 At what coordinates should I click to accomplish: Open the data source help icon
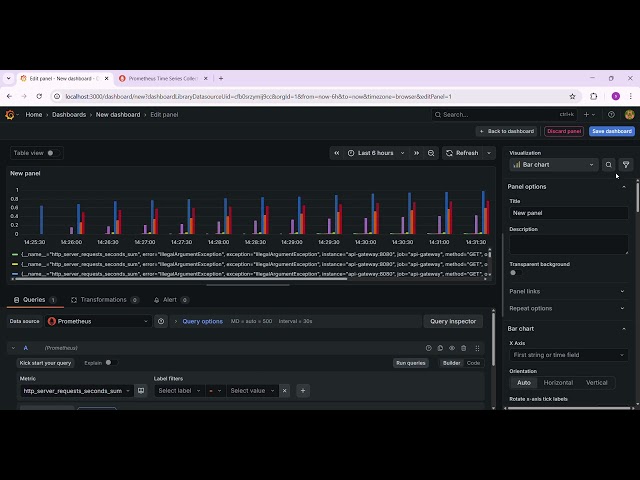(161, 322)
